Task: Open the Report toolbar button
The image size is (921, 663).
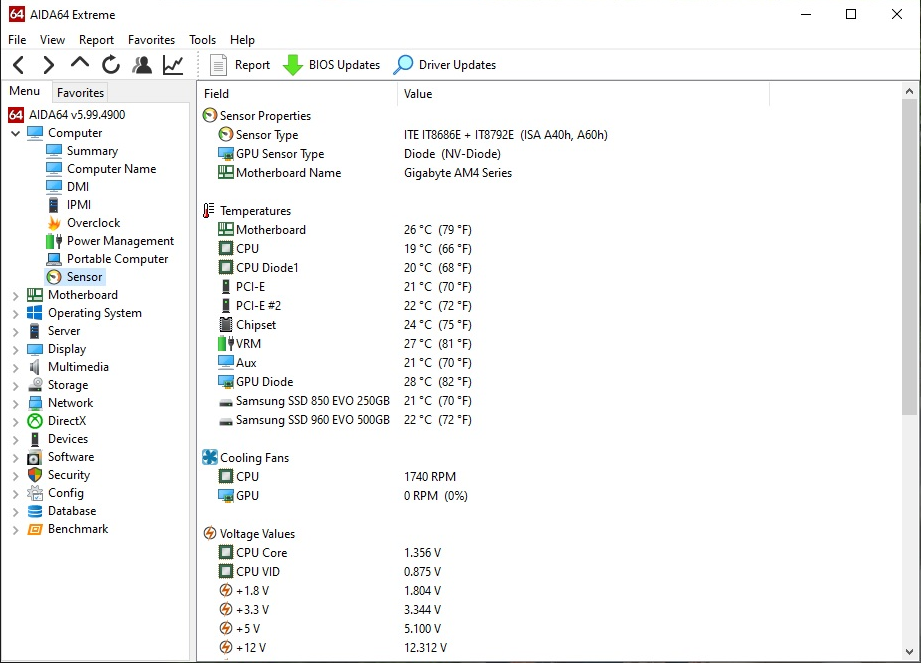Action: pos(240,65)
